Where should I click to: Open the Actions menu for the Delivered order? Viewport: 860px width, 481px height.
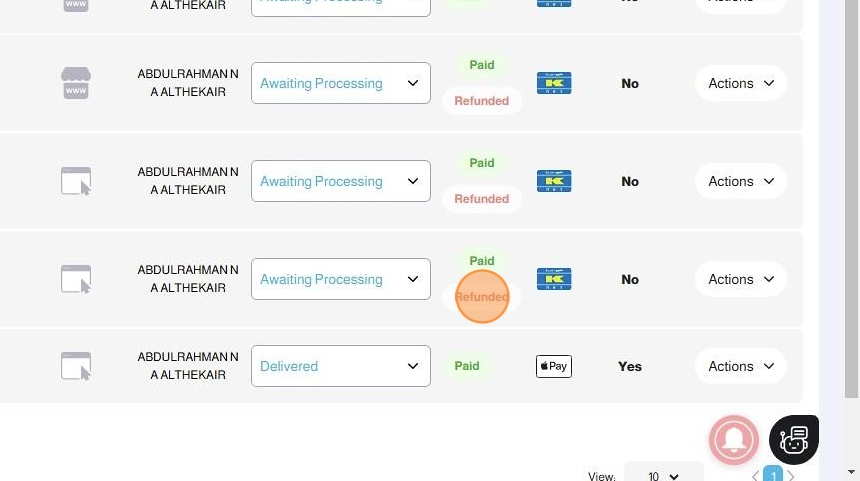[740, 366]
